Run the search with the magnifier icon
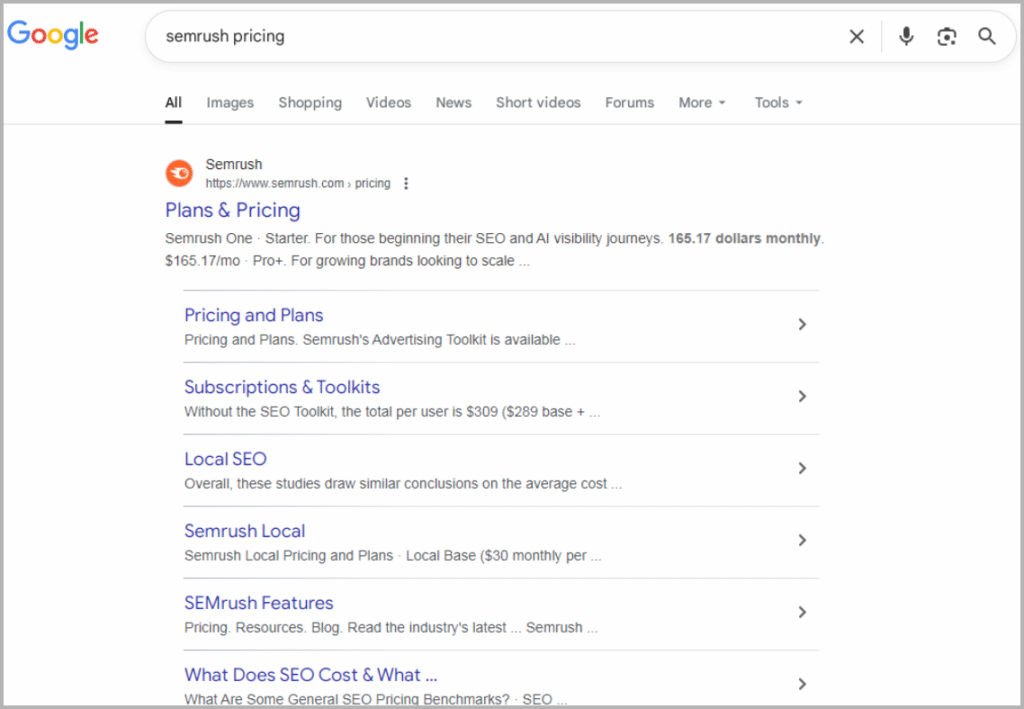 click(x=987, y=36)
